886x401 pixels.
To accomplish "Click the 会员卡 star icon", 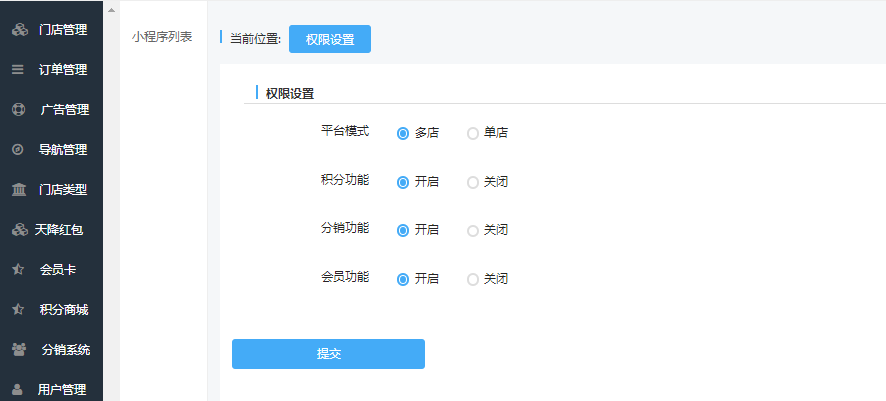I will click(x=18, y=270).
